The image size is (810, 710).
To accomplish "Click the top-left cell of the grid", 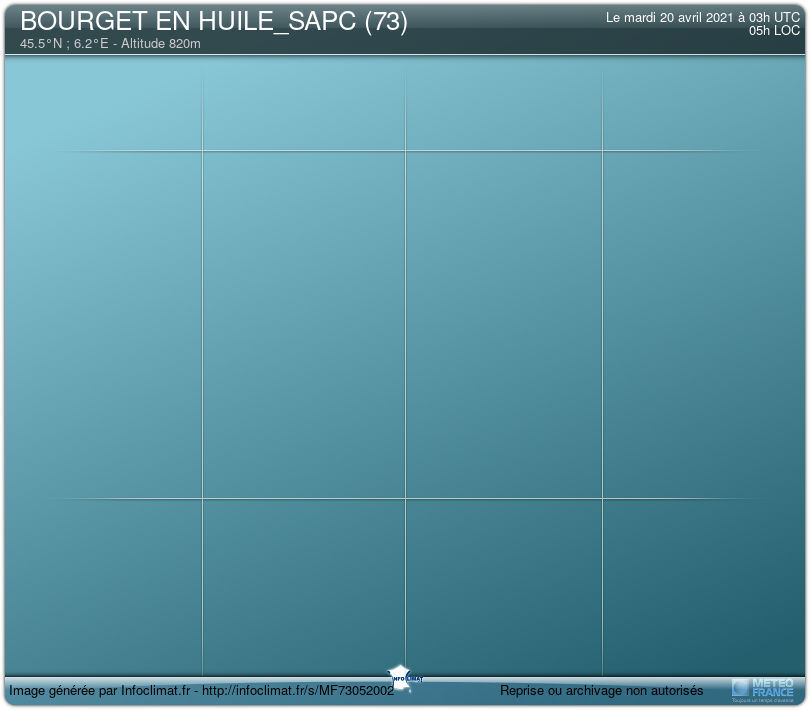I will click(x=104, y=103).
